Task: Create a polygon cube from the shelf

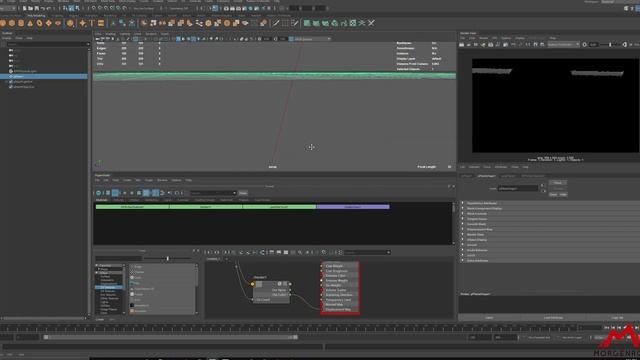Action: [12, 23]
